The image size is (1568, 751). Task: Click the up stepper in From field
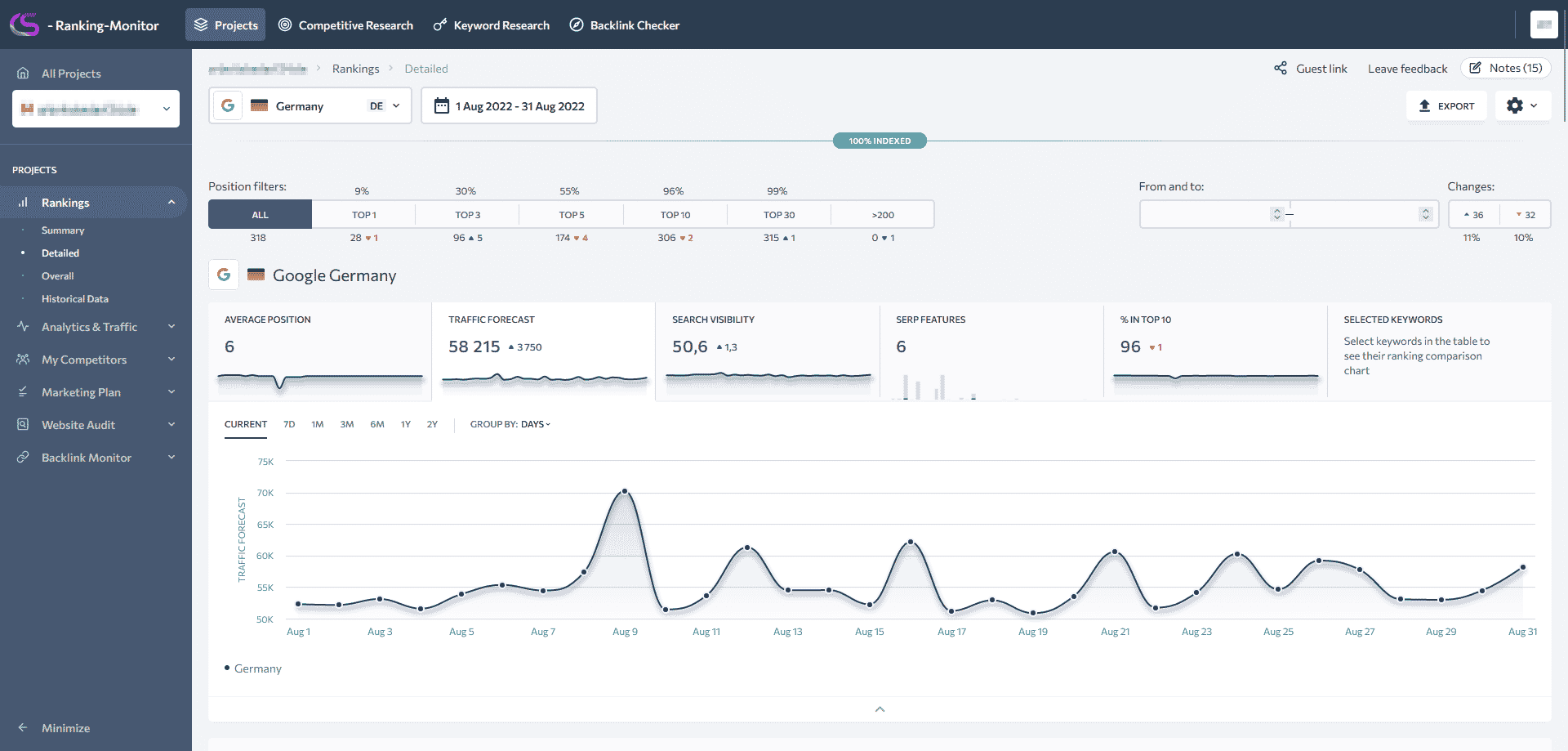point(1276,210)
